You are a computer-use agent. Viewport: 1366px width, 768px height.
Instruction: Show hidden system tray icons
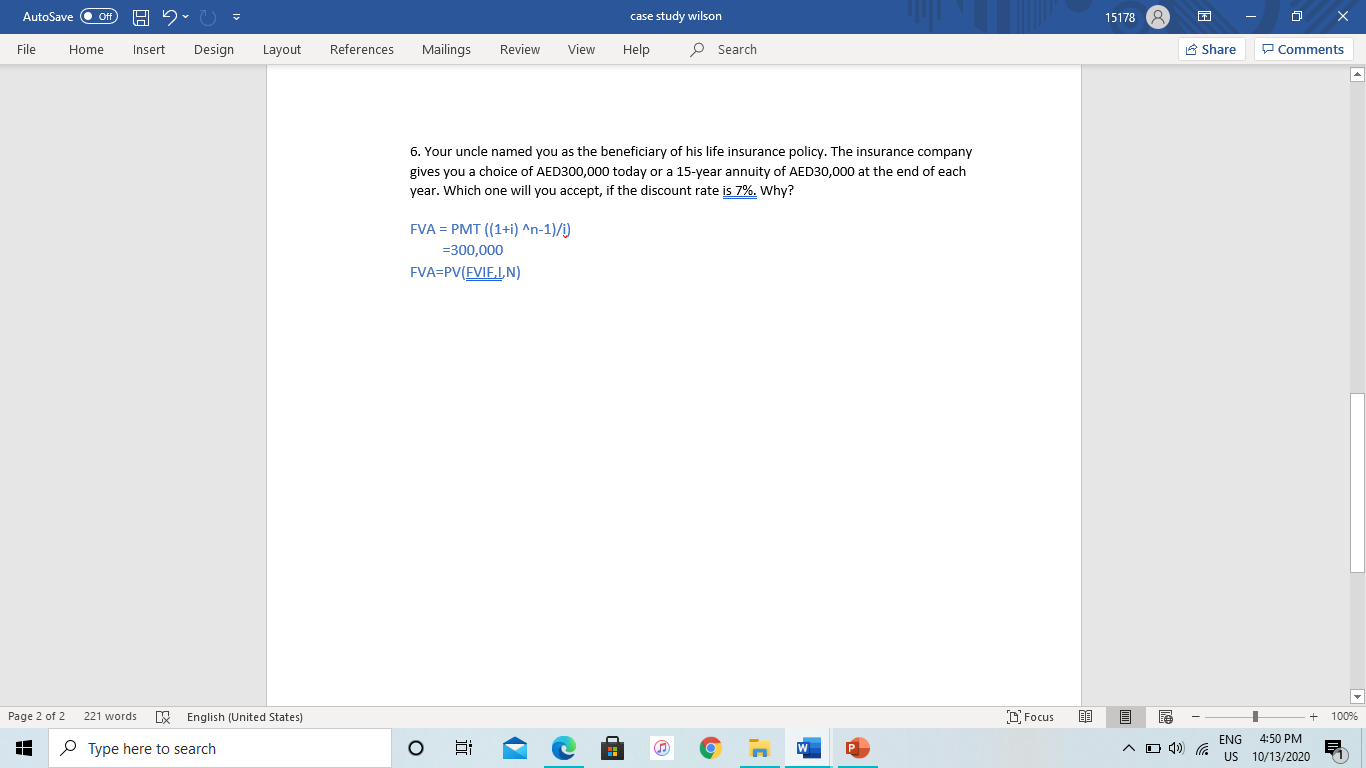click(x=1127, y=748)
